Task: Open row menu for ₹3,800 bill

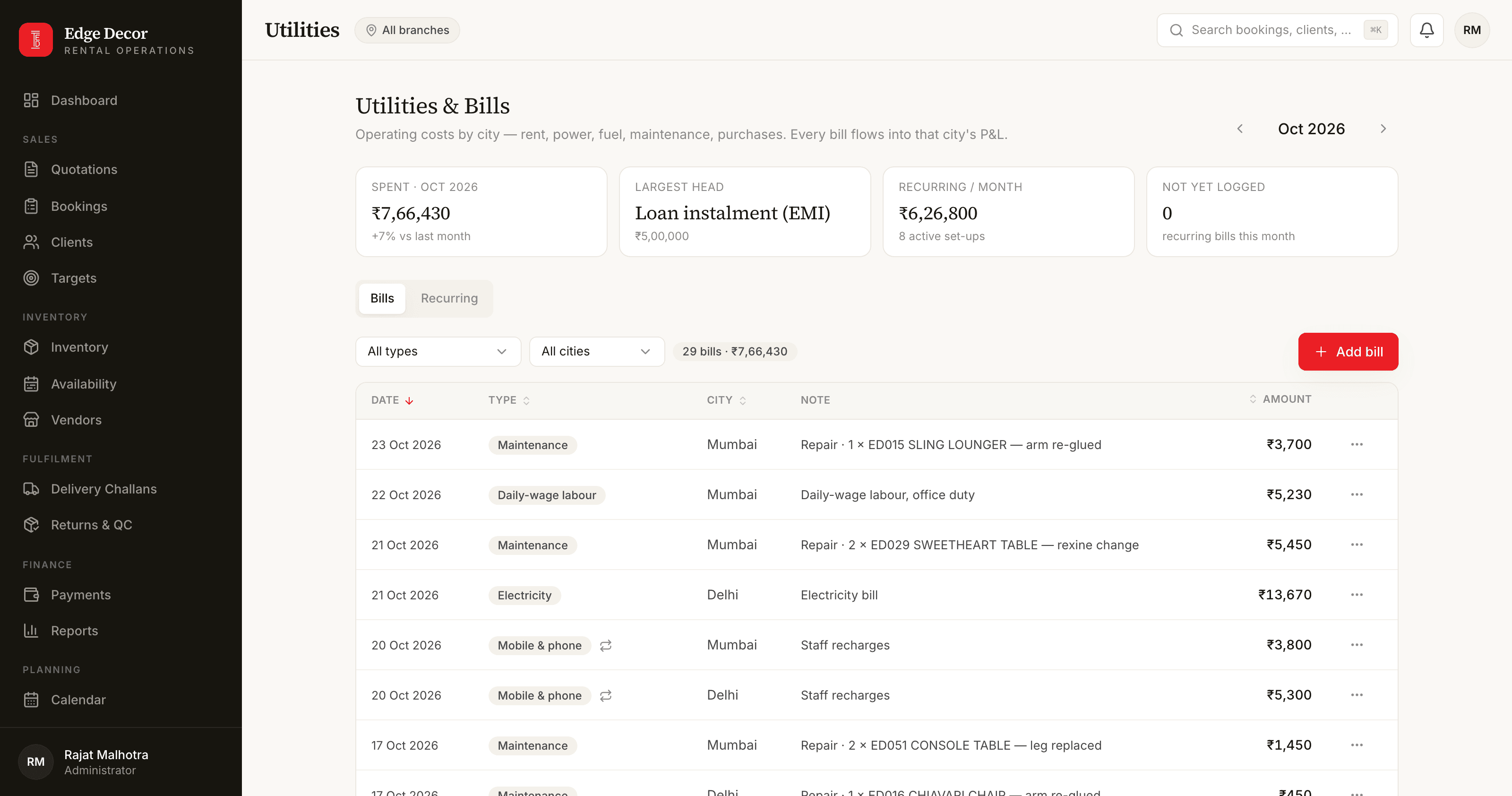Action: 1357,645
